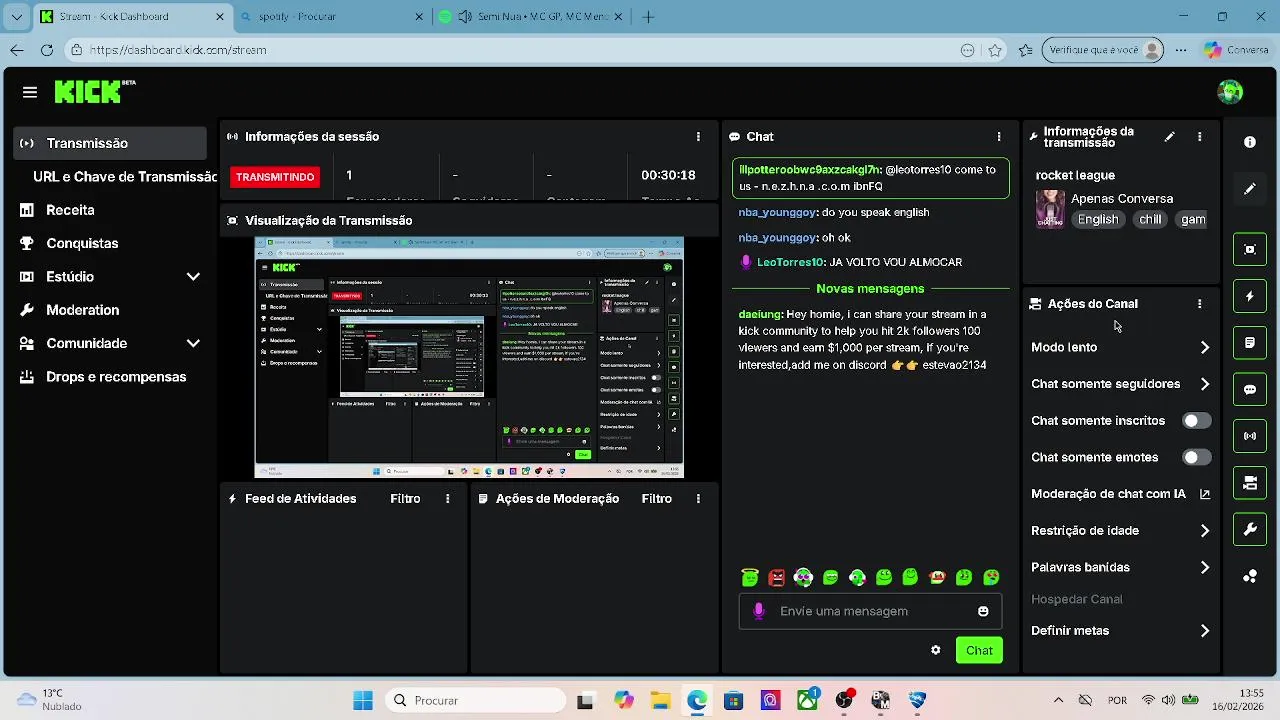Image resolution: width=1280 pixels, height=720 pixels.
Task: Open options menu of Informações da transmissão panel
Action: click(1200, 137)
